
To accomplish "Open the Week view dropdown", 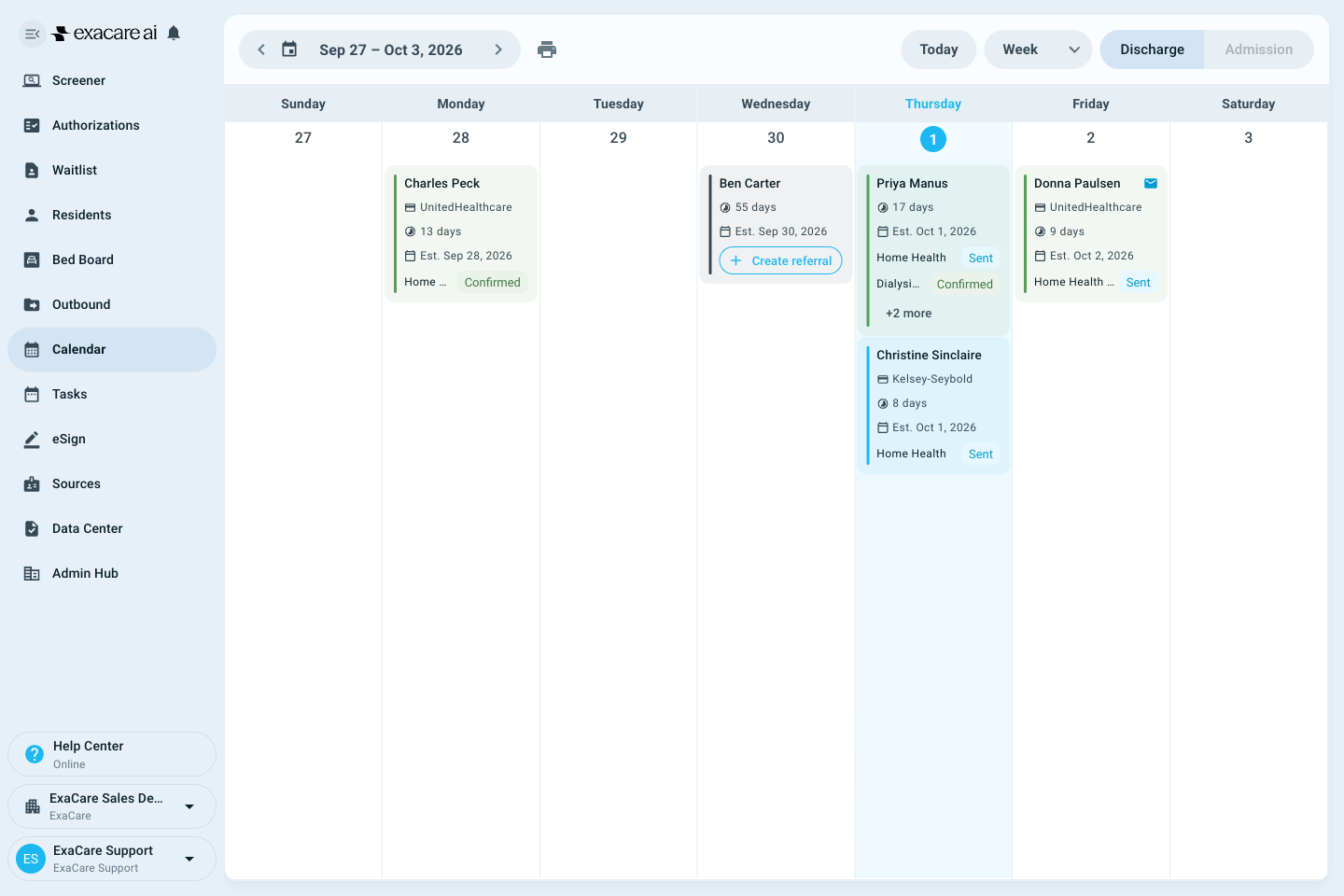I will 1038,49.
